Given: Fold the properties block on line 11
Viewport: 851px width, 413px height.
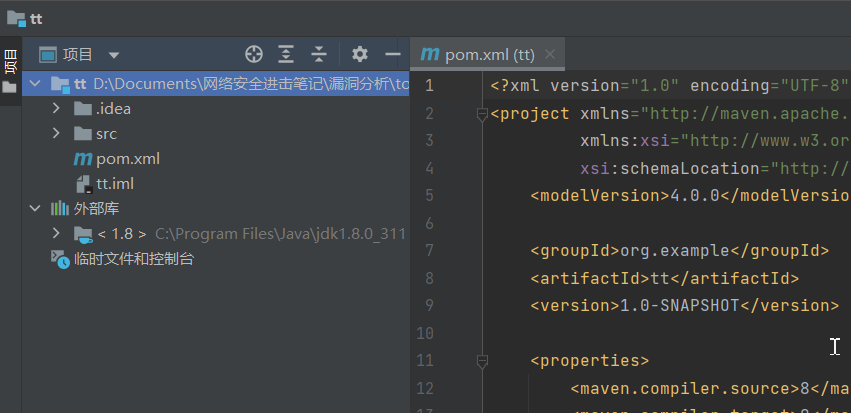Looking at the screenshot, I should 482,361.
